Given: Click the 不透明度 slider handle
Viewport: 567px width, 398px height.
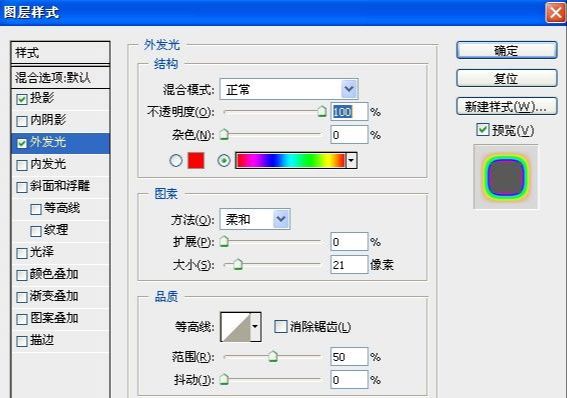Looking at the screenshot, I should [x=322, y=112].
